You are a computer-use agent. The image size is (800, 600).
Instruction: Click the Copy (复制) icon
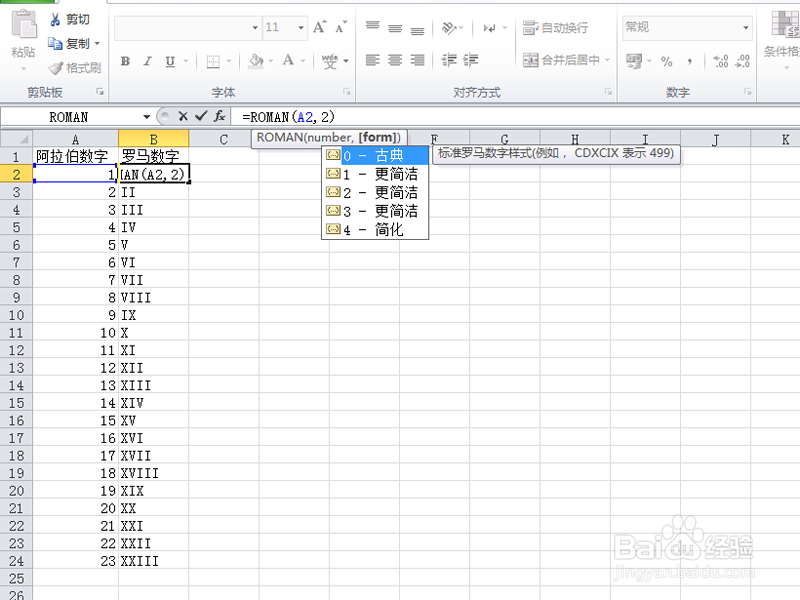(55, 44)
